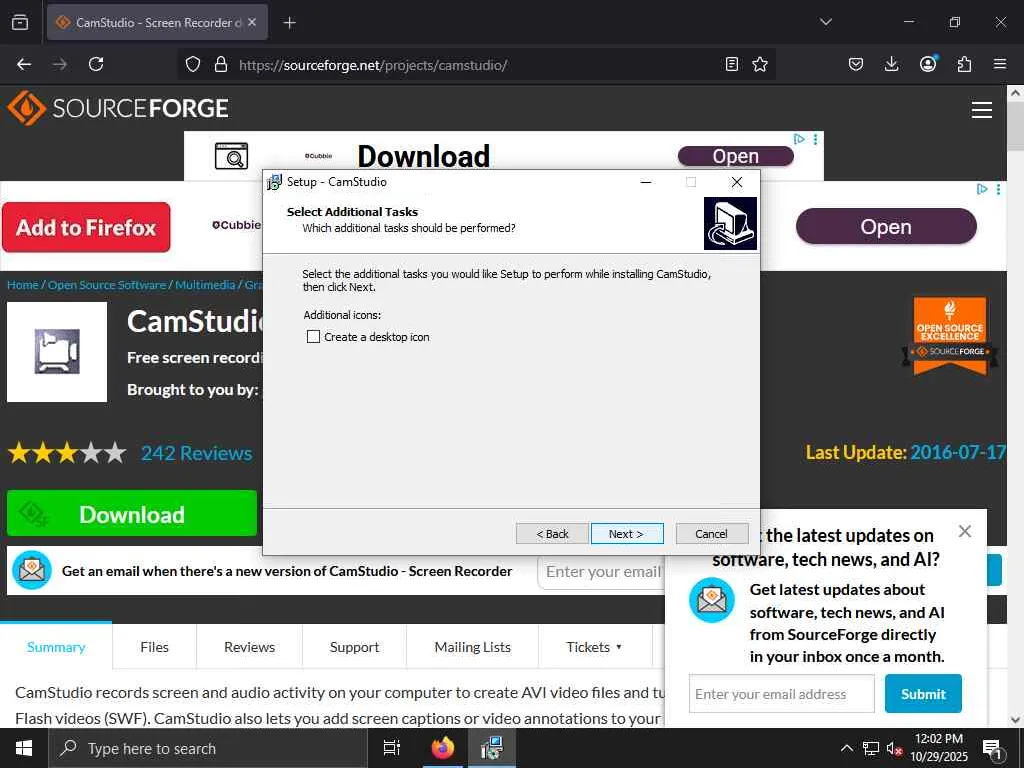1024x768 pixels.
Task: Open the AdChoices icon on second ad
Action: (x=982, y=189)
